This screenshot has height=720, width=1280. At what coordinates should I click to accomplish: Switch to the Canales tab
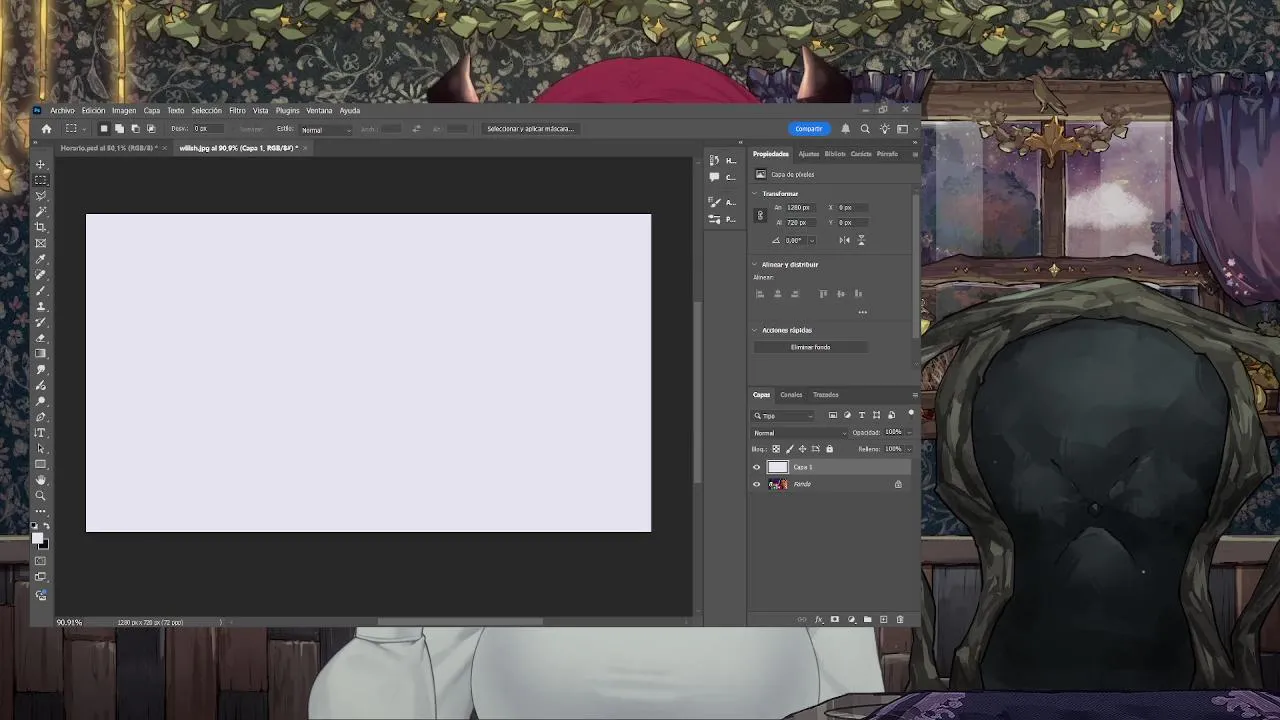coord(791,395)
